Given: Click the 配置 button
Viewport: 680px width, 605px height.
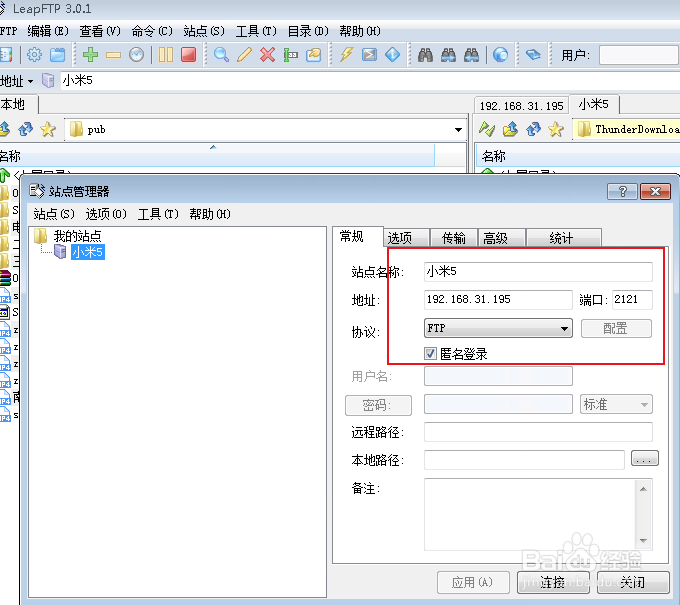Looking at the screenshot, I should pyautogui.click(x=616, y=328).
